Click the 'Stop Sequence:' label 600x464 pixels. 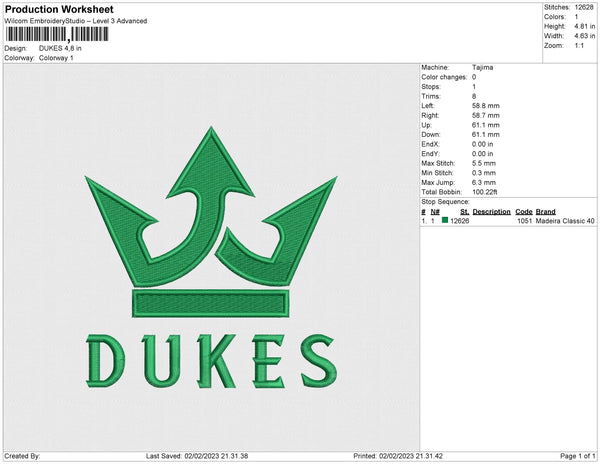[445, 202]
